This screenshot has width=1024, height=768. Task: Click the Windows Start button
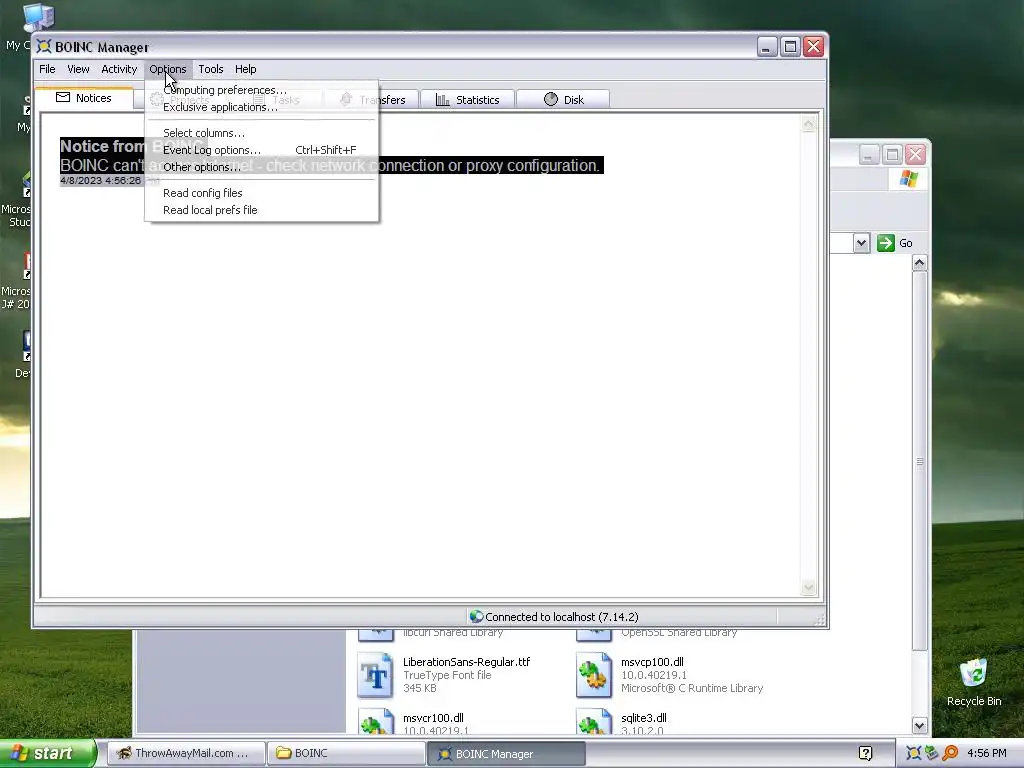click(47, 753)
